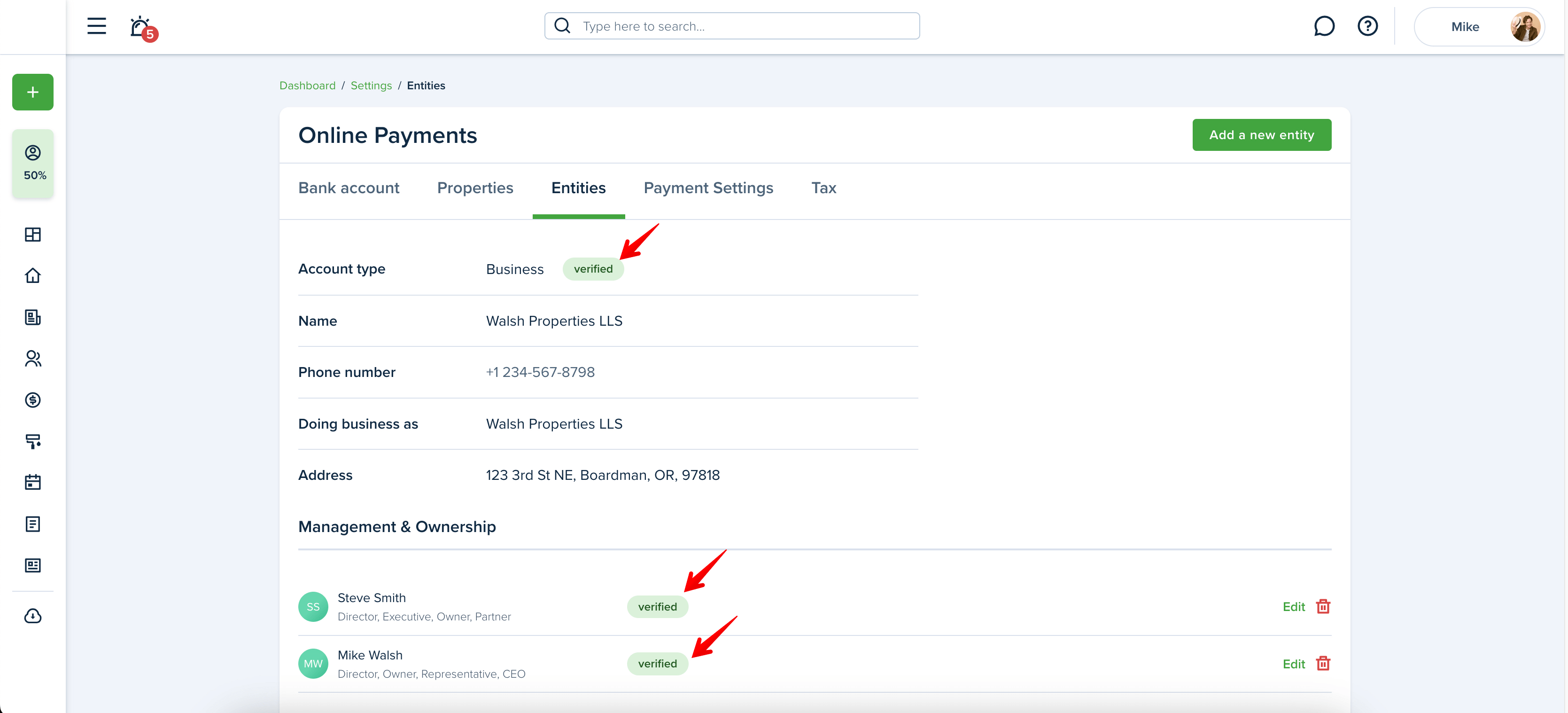This screenshot has width=1568, height=713.
Task: Open the accounting dollar sidebar icon
Action: coord(33,400)
